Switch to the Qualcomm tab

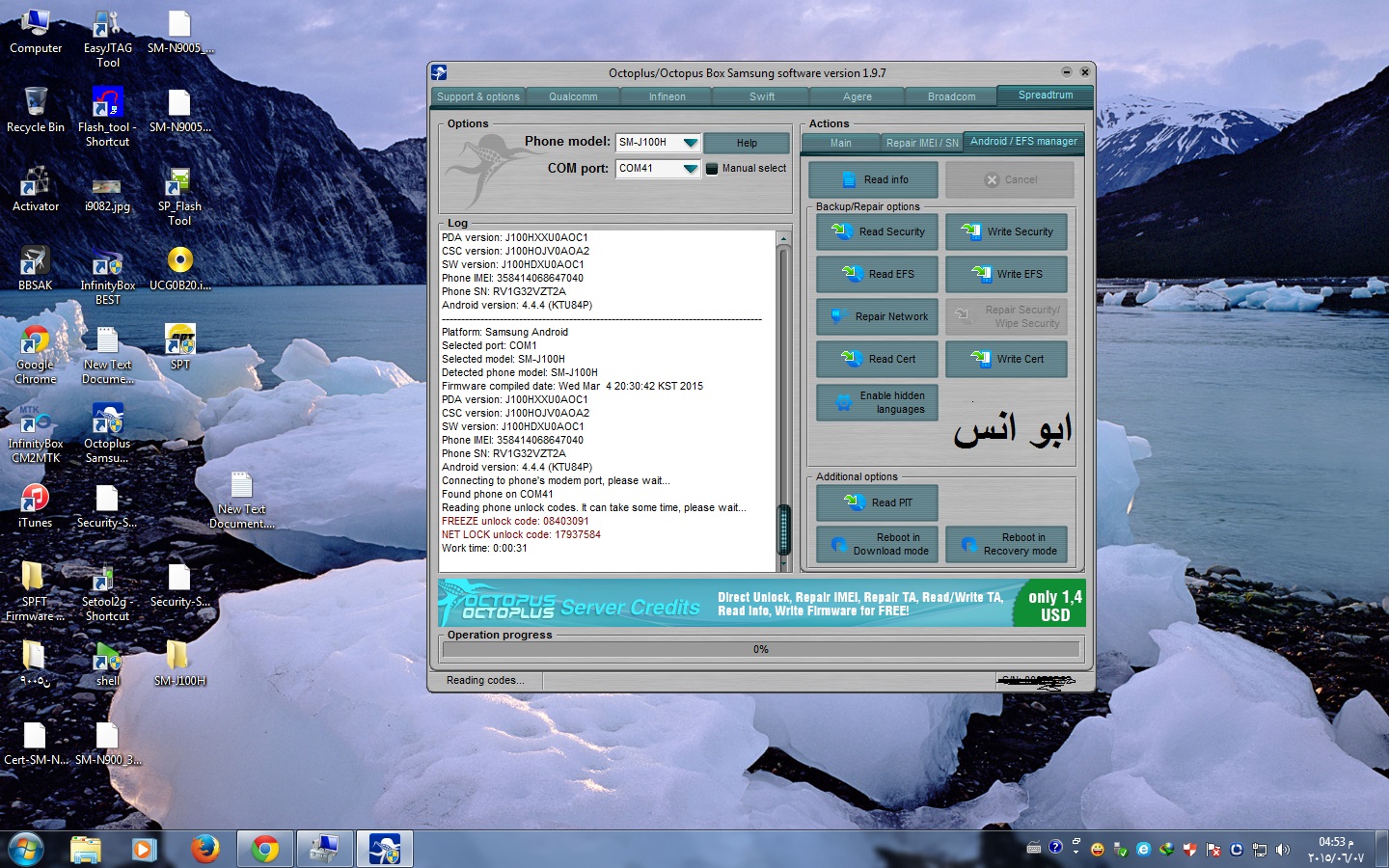click(x=573, y=96)
